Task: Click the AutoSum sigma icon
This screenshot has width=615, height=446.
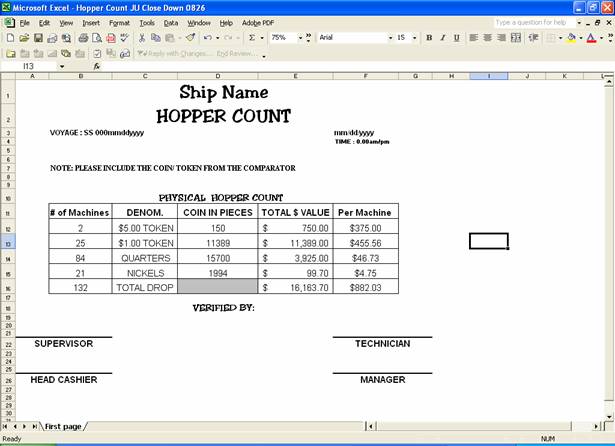Action: point(251,38)
